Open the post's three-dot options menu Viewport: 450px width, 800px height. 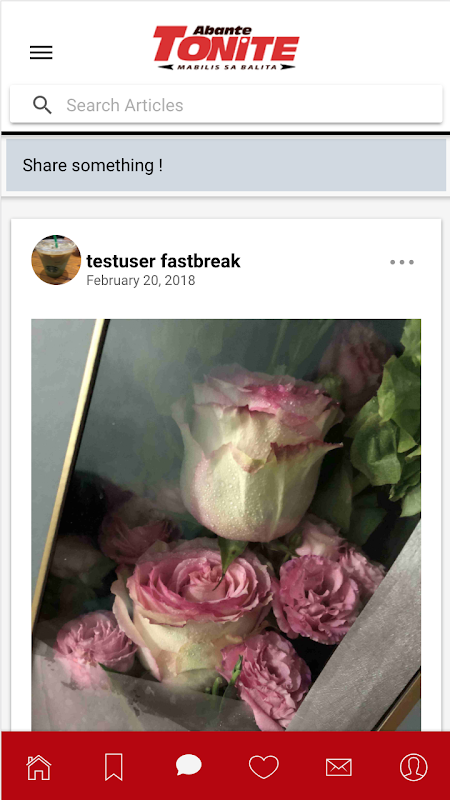tap(402, 262)
